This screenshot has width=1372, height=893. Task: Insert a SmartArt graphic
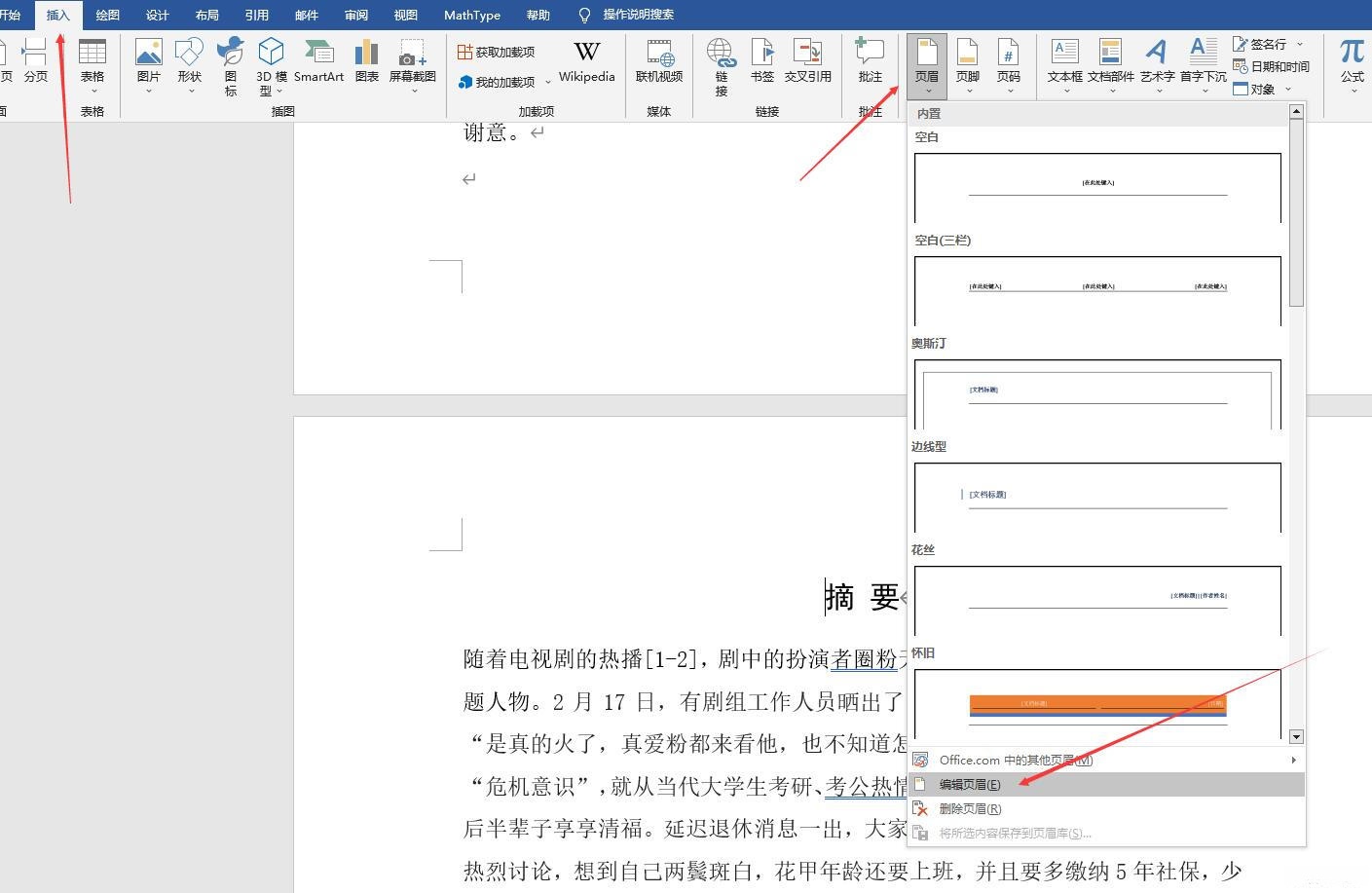319,61
